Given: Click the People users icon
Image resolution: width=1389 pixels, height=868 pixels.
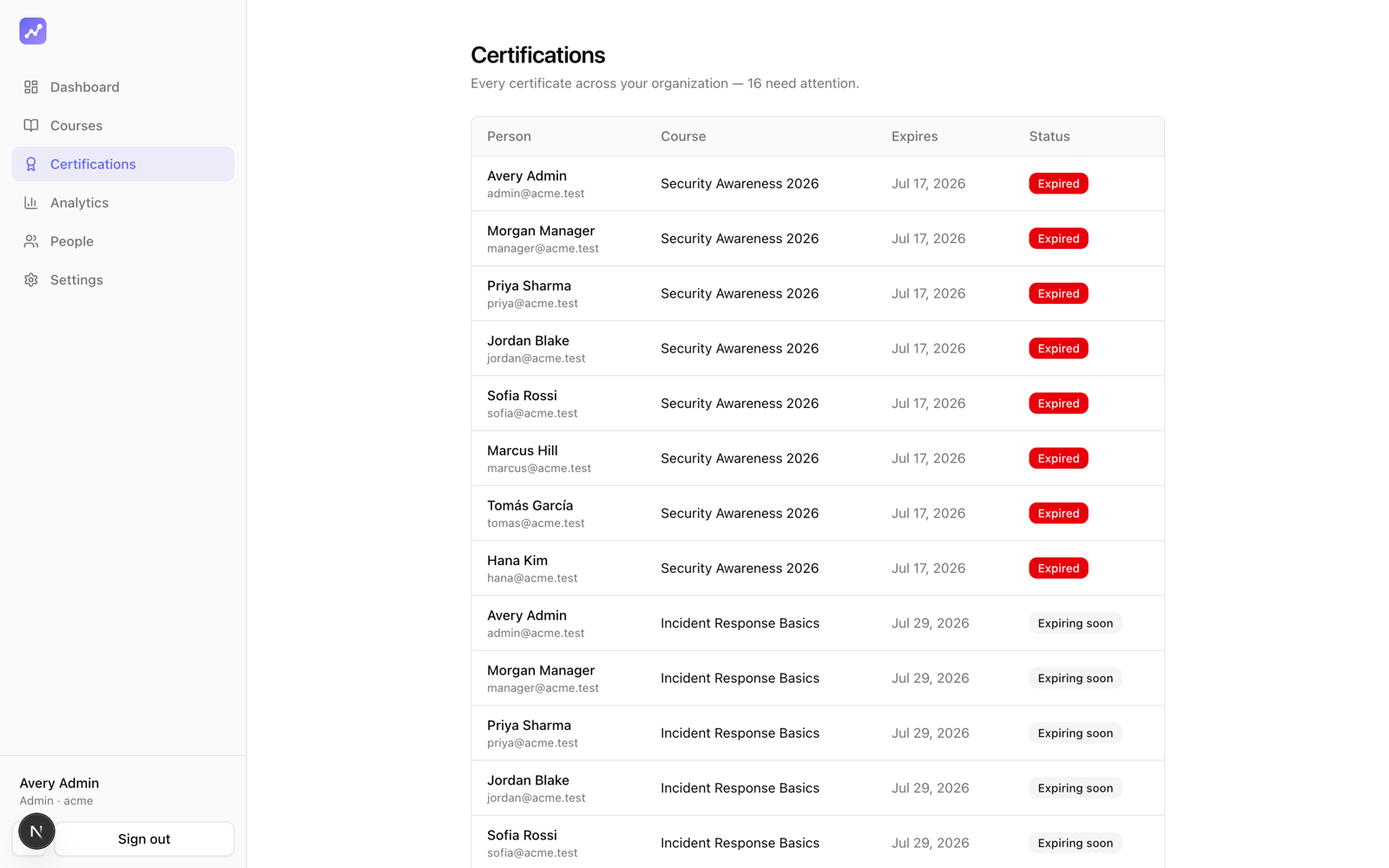Looking at the screenshot, I should pos(31,241).
